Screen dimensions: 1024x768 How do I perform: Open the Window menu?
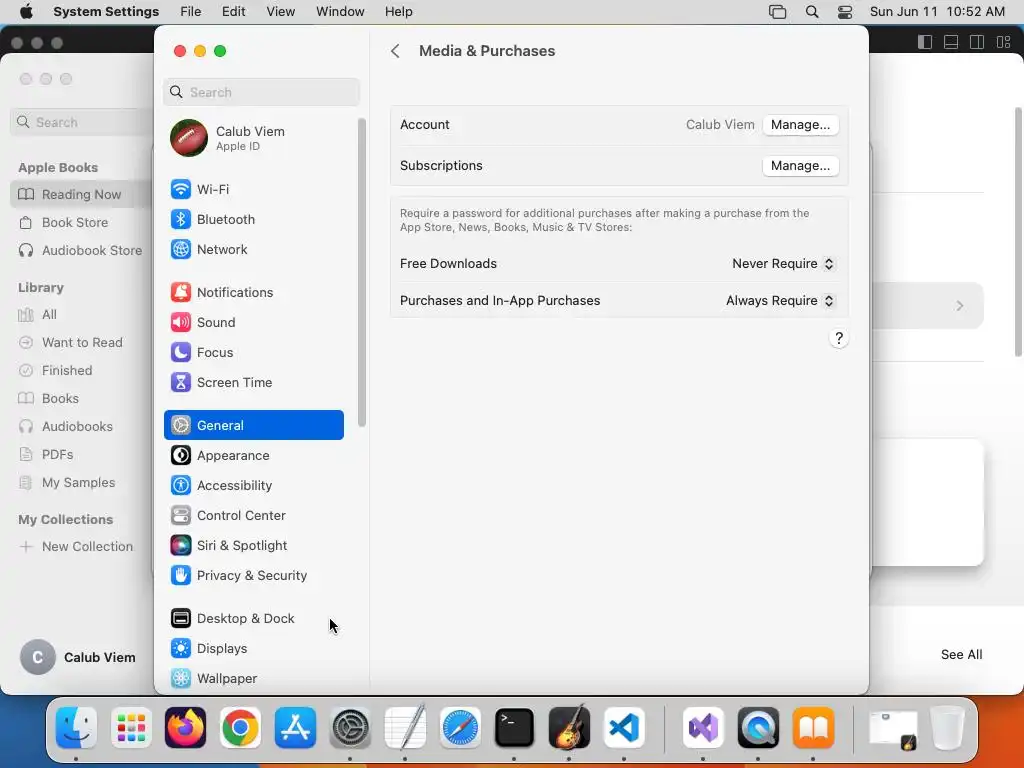(x=340, y=12)
